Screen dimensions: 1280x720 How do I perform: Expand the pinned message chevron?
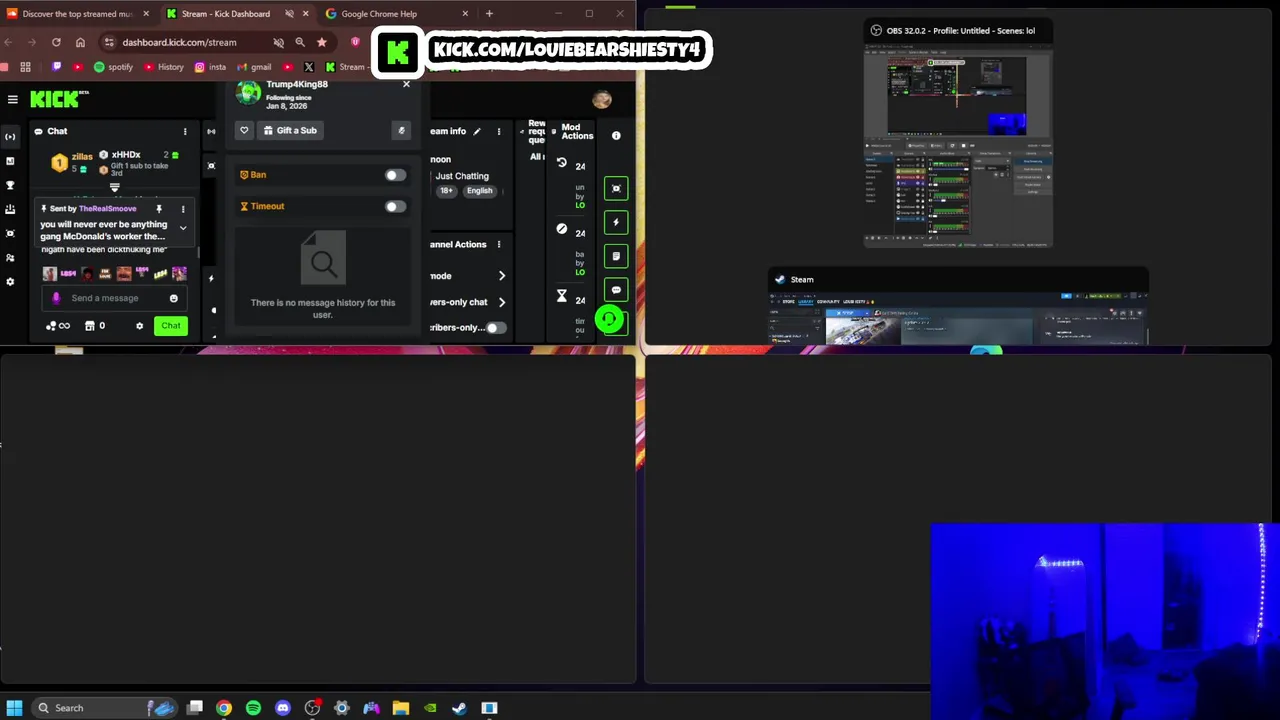click(183, 228)
